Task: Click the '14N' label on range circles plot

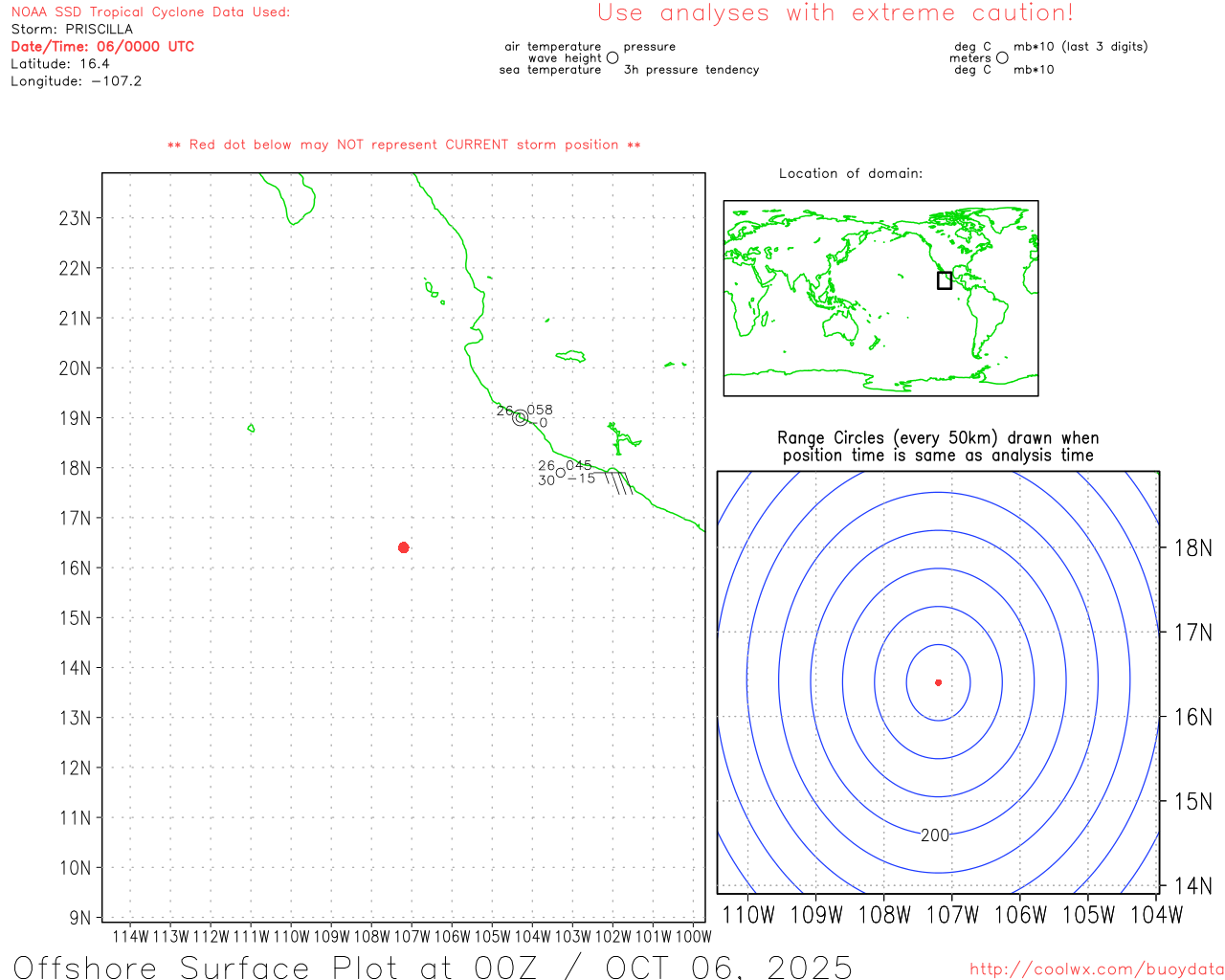Action: [1192, 886]
